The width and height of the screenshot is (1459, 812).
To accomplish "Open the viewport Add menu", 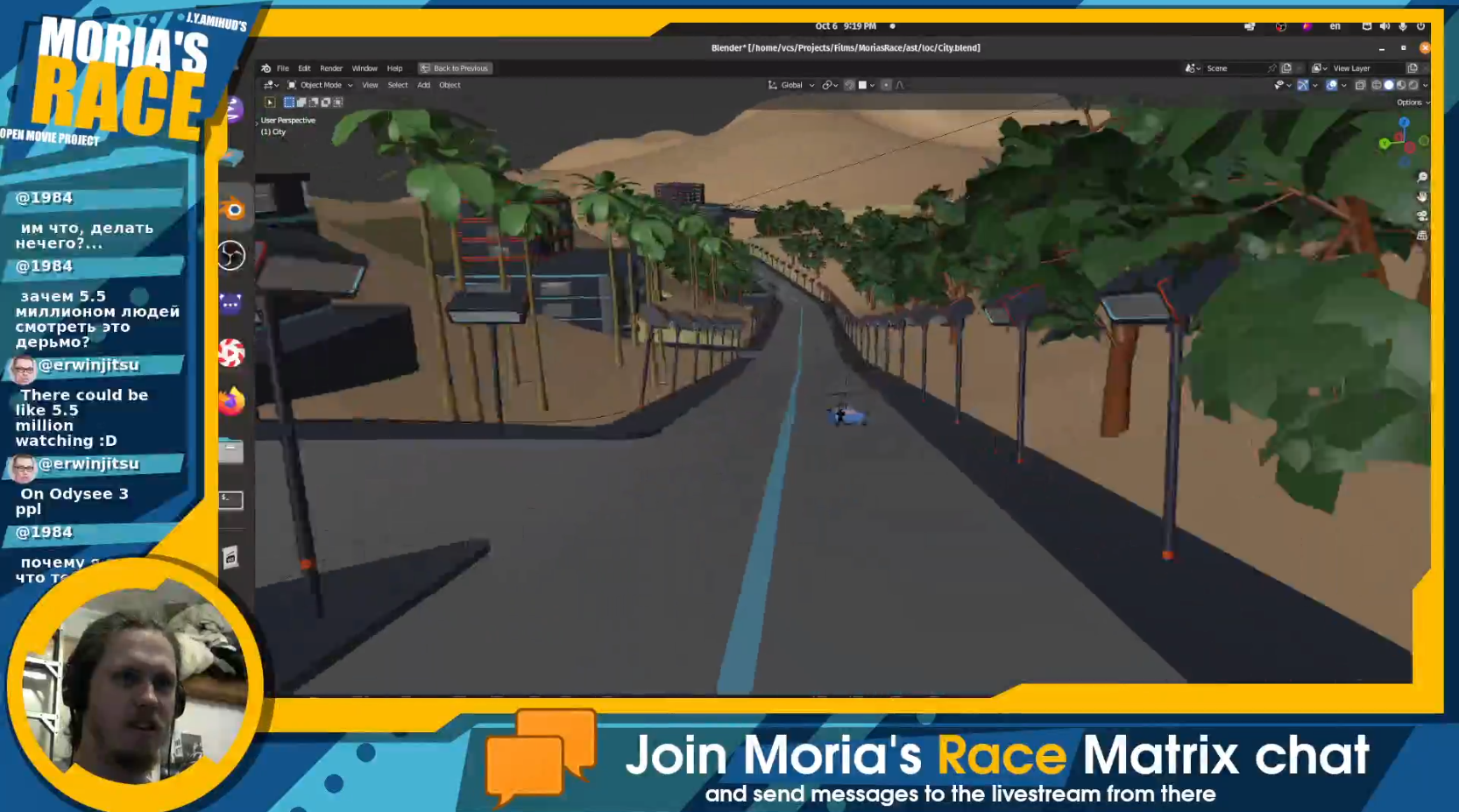I will pos(424,85).
